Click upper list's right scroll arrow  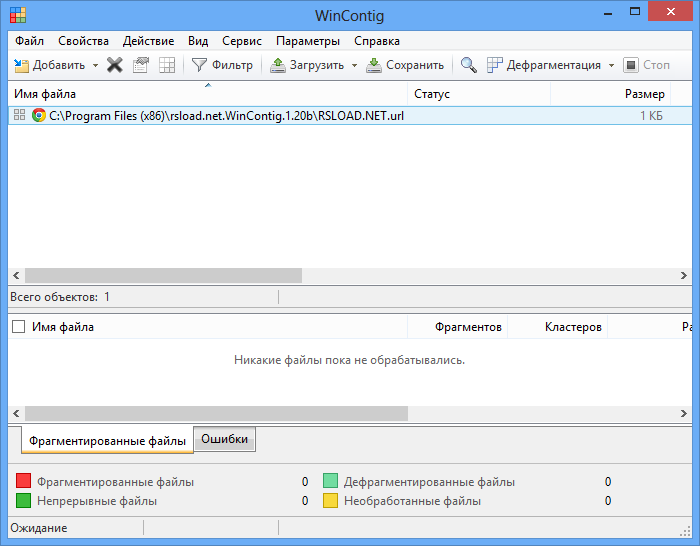point(683,275)
